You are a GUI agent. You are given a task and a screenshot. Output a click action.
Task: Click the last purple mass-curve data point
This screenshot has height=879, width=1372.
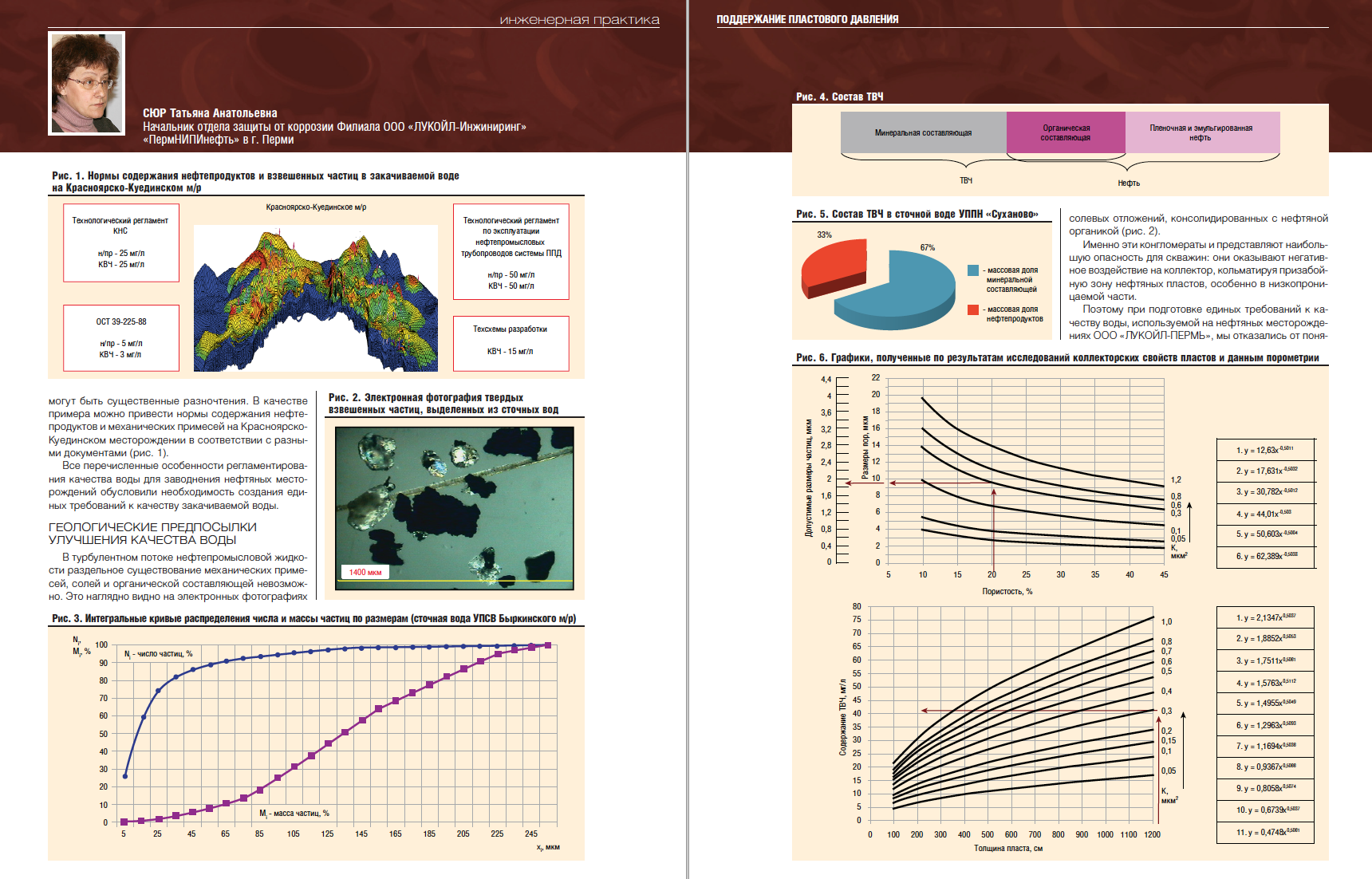click(x=547, y=645)
